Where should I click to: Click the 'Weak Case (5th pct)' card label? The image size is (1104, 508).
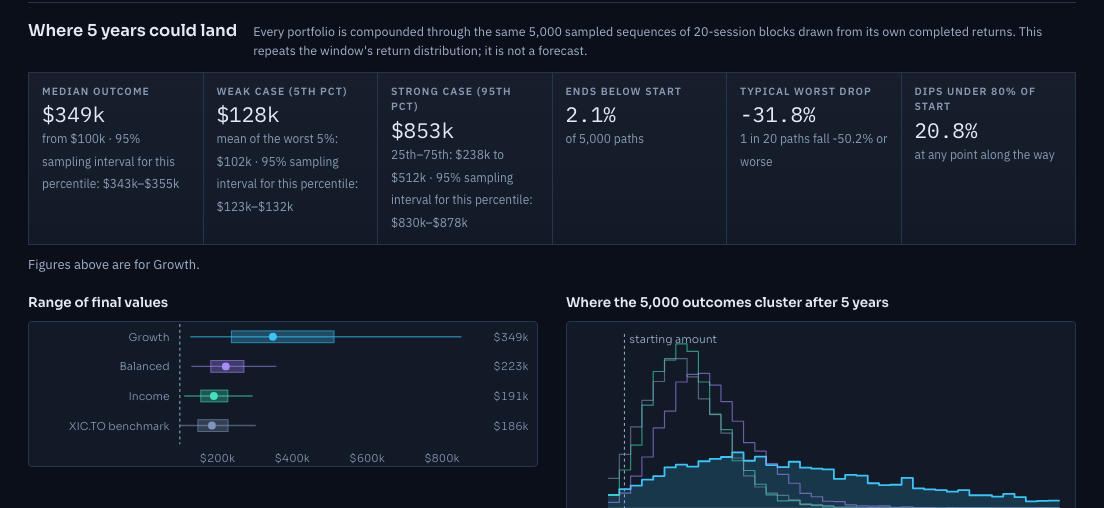(x=282, y=91)
